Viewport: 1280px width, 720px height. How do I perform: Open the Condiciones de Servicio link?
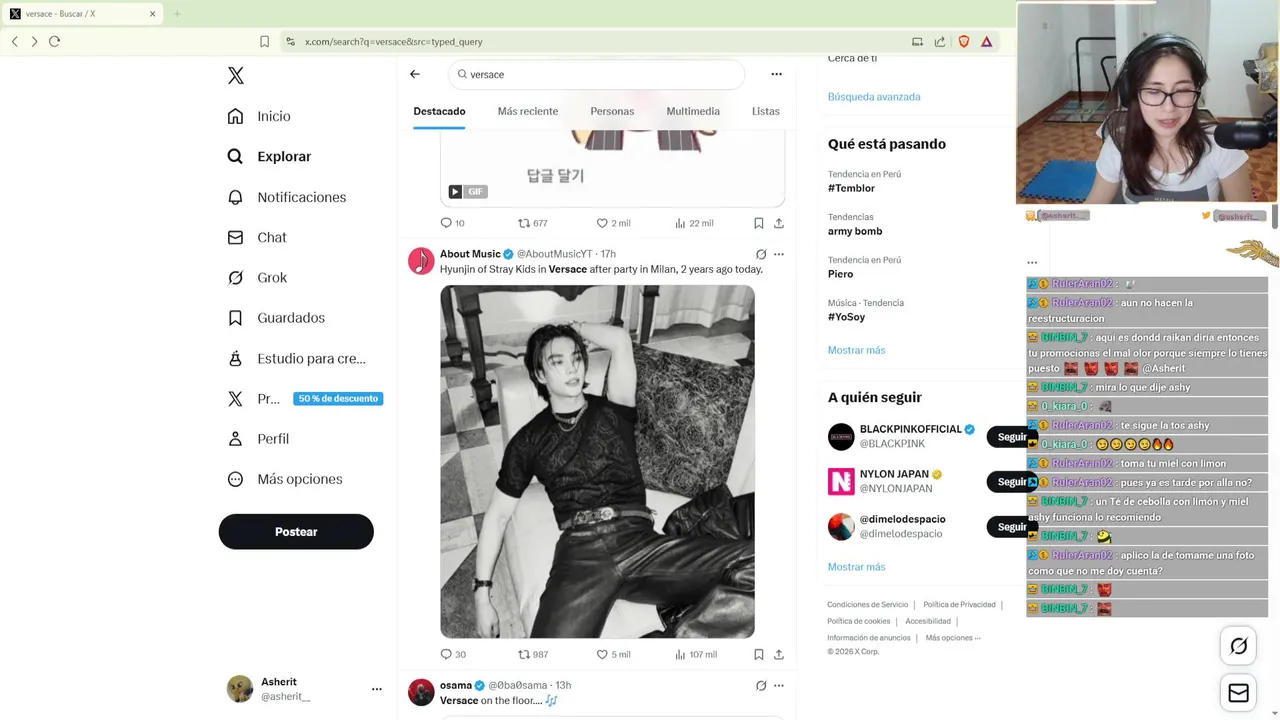[867, 605]
